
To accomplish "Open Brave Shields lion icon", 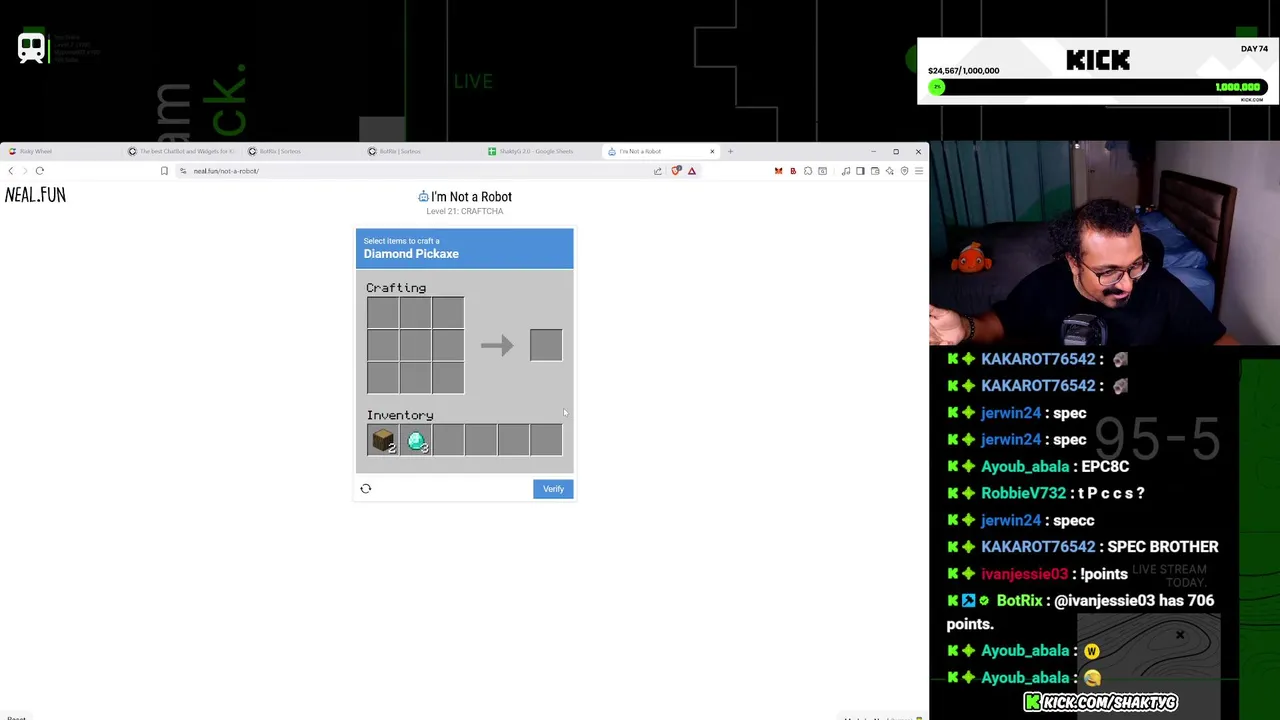I will 676,171.
